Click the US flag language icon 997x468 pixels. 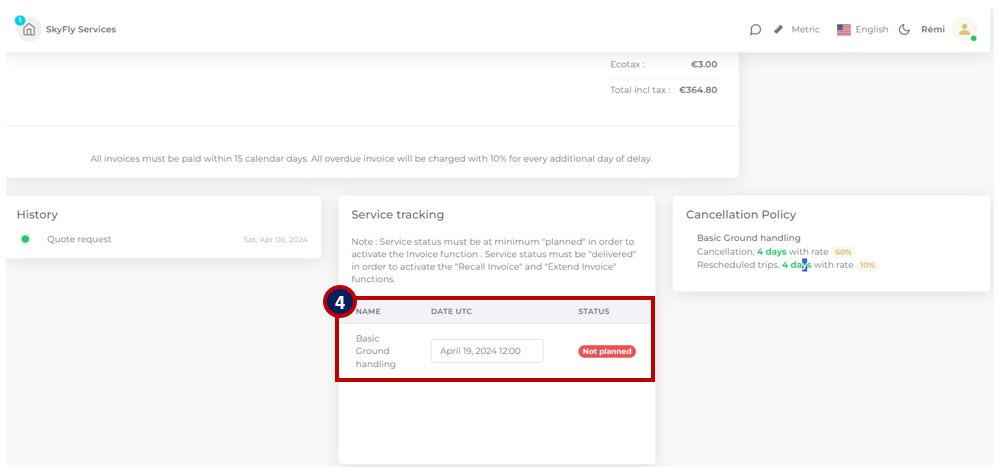coord(844,29)
